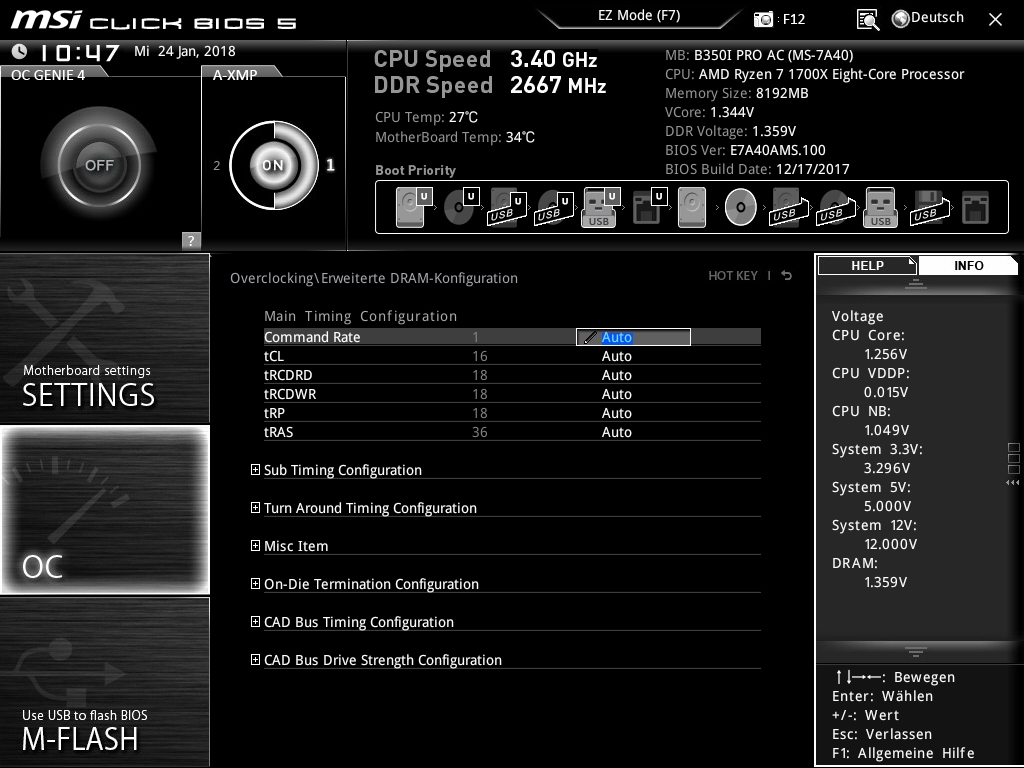Click the info panel lower scroll grip
Image resolution: width=1024 pixels, height=768 pixels.
[916, 652]
